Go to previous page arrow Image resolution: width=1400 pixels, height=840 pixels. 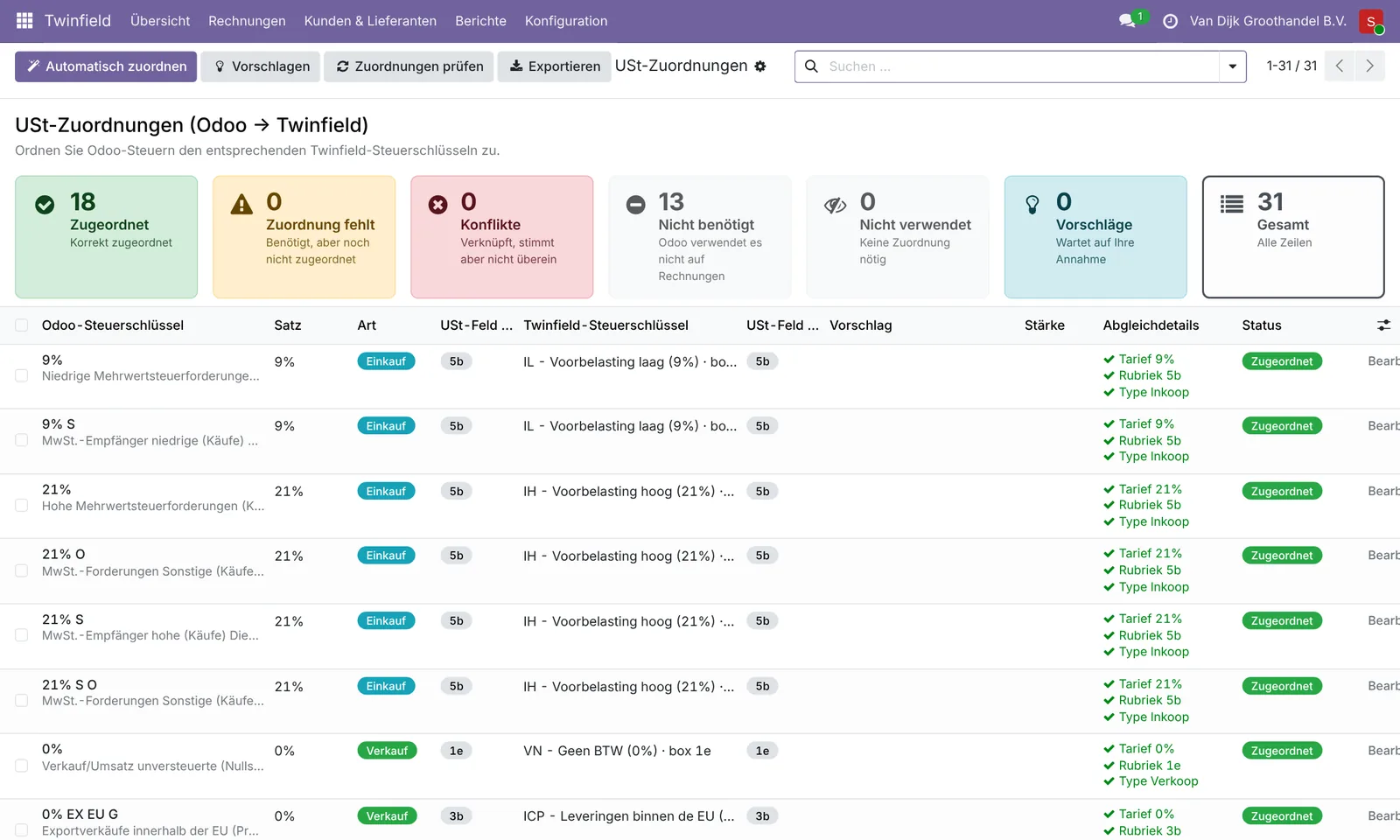coord(1339,66)
